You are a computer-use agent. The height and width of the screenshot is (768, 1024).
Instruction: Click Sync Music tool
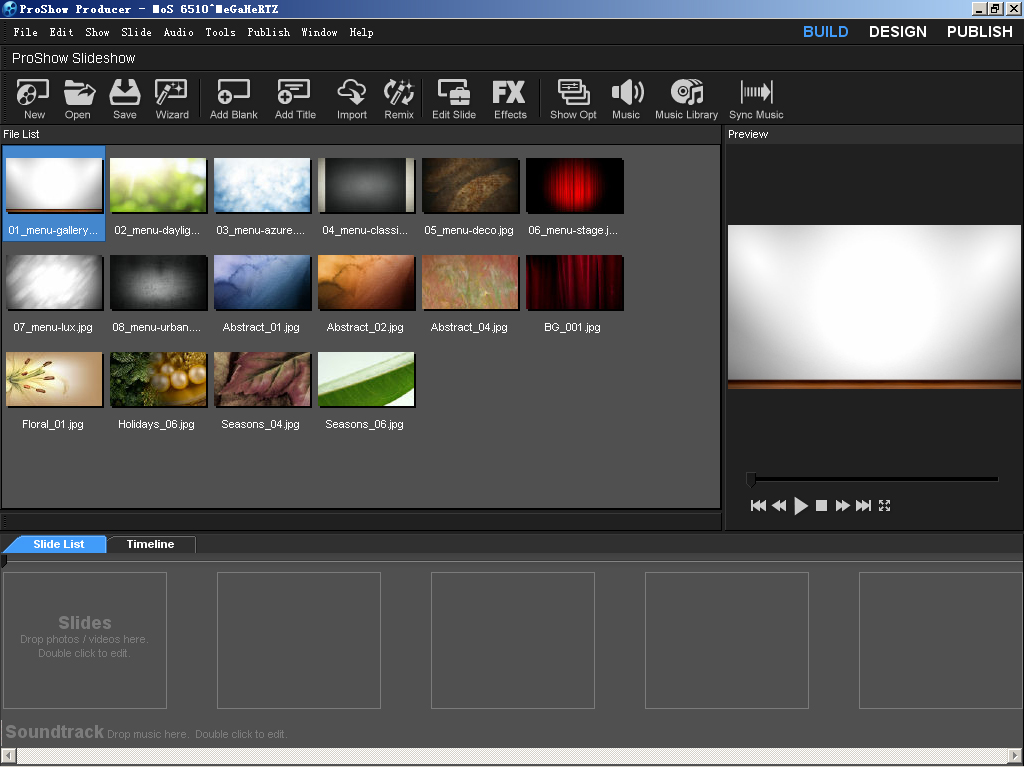pos(756,99)
